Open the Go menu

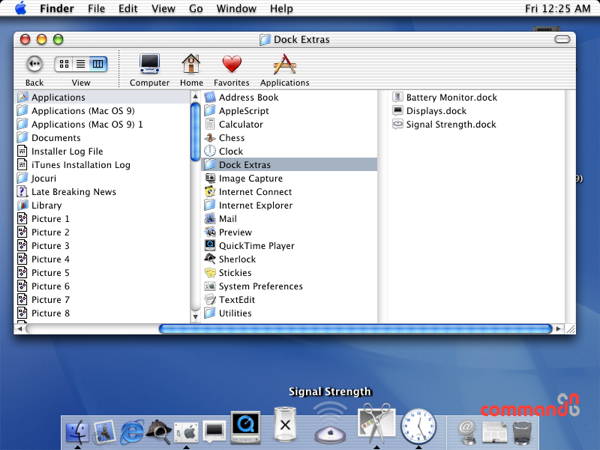tap(196, 8)
